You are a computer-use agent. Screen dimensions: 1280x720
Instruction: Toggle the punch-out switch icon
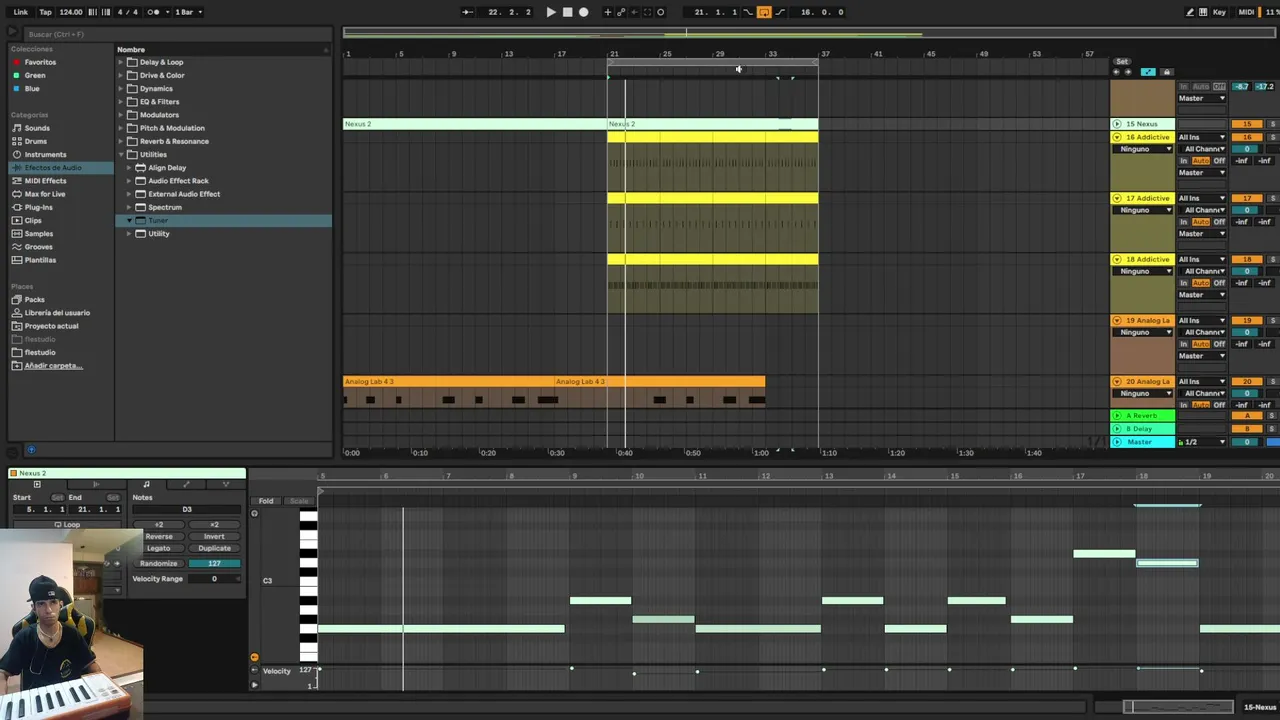point(780,12)
